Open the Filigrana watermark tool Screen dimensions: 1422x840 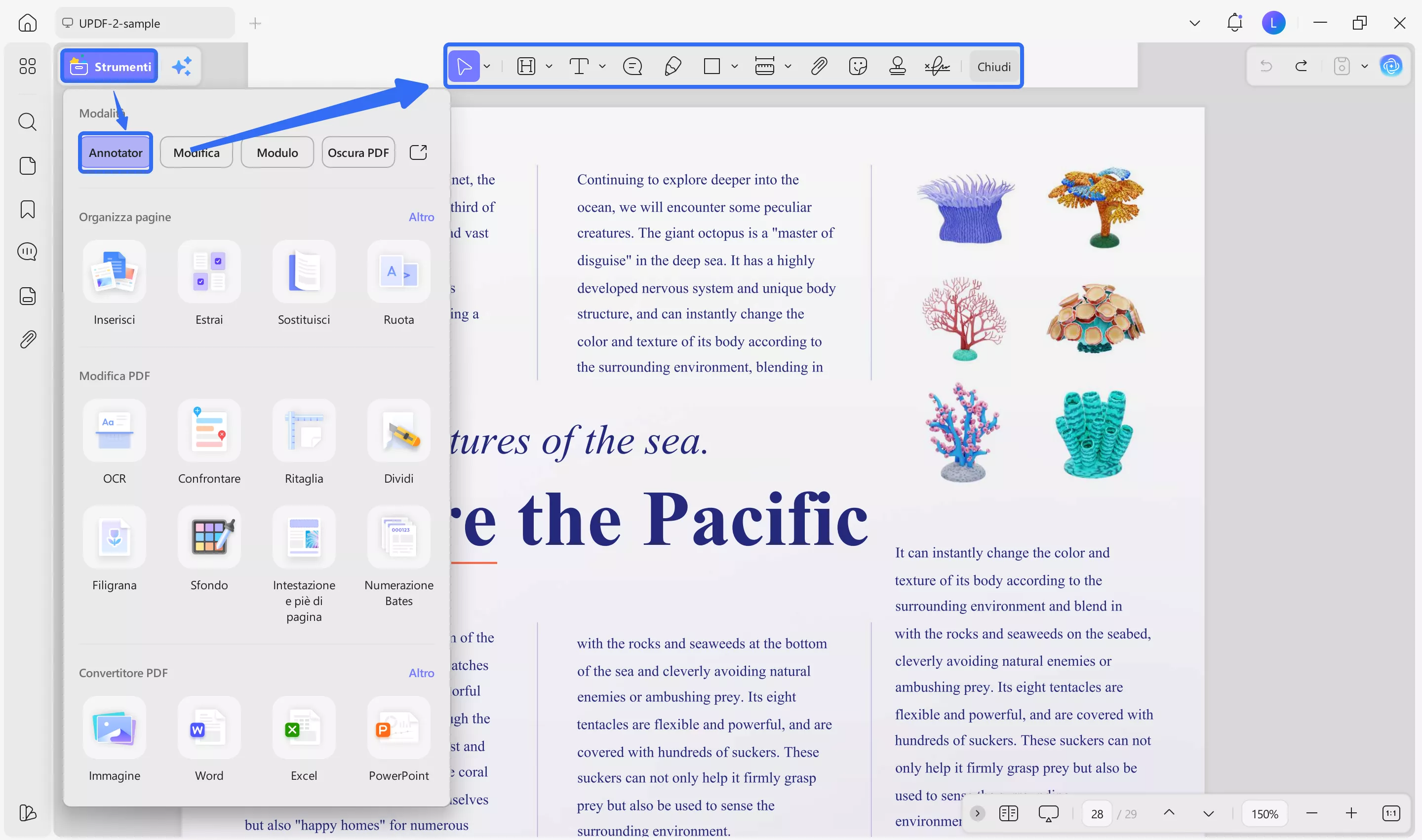tap(115, 538)
